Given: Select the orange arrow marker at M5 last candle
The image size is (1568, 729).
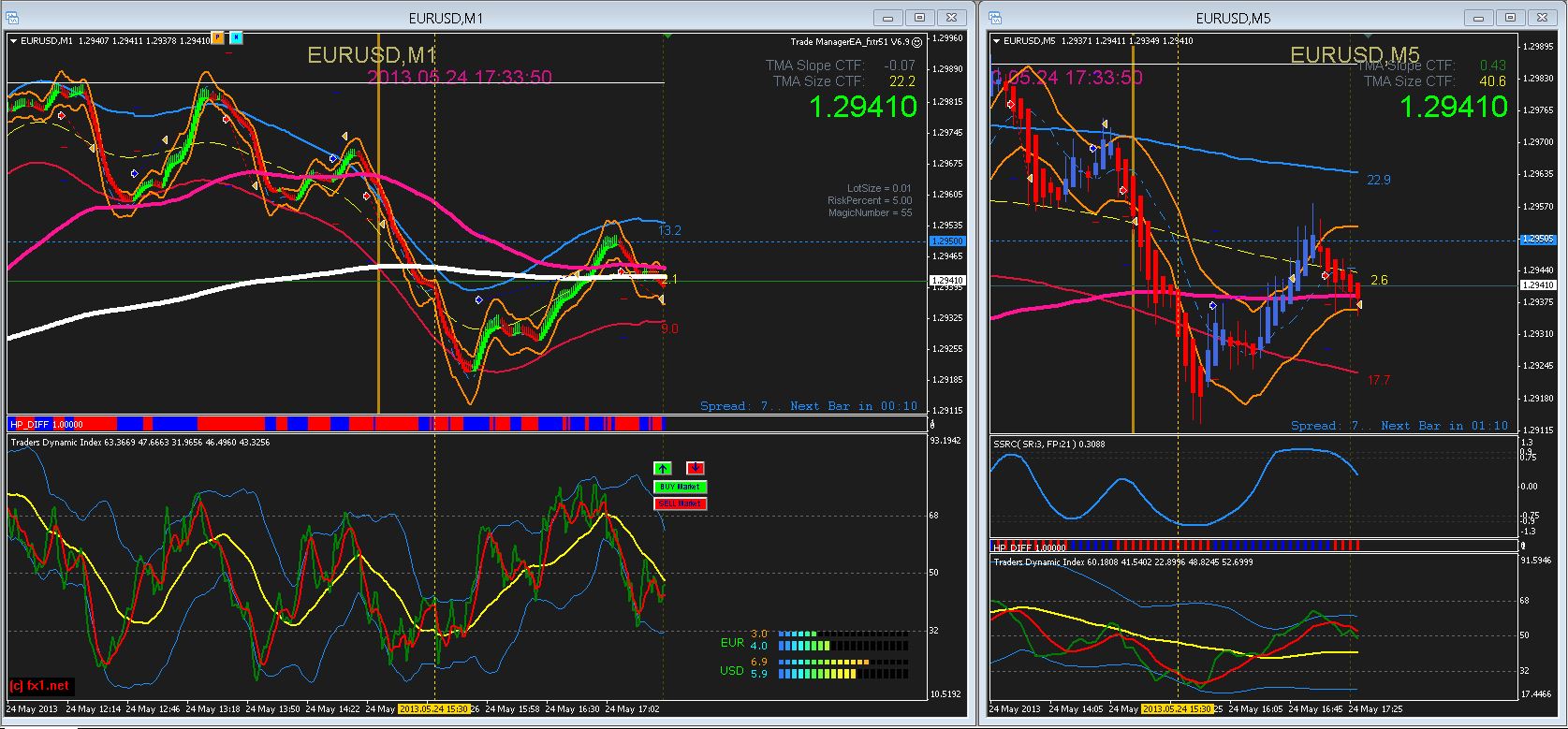Looking at the screenshot, I should click(x=1358, y=304).
